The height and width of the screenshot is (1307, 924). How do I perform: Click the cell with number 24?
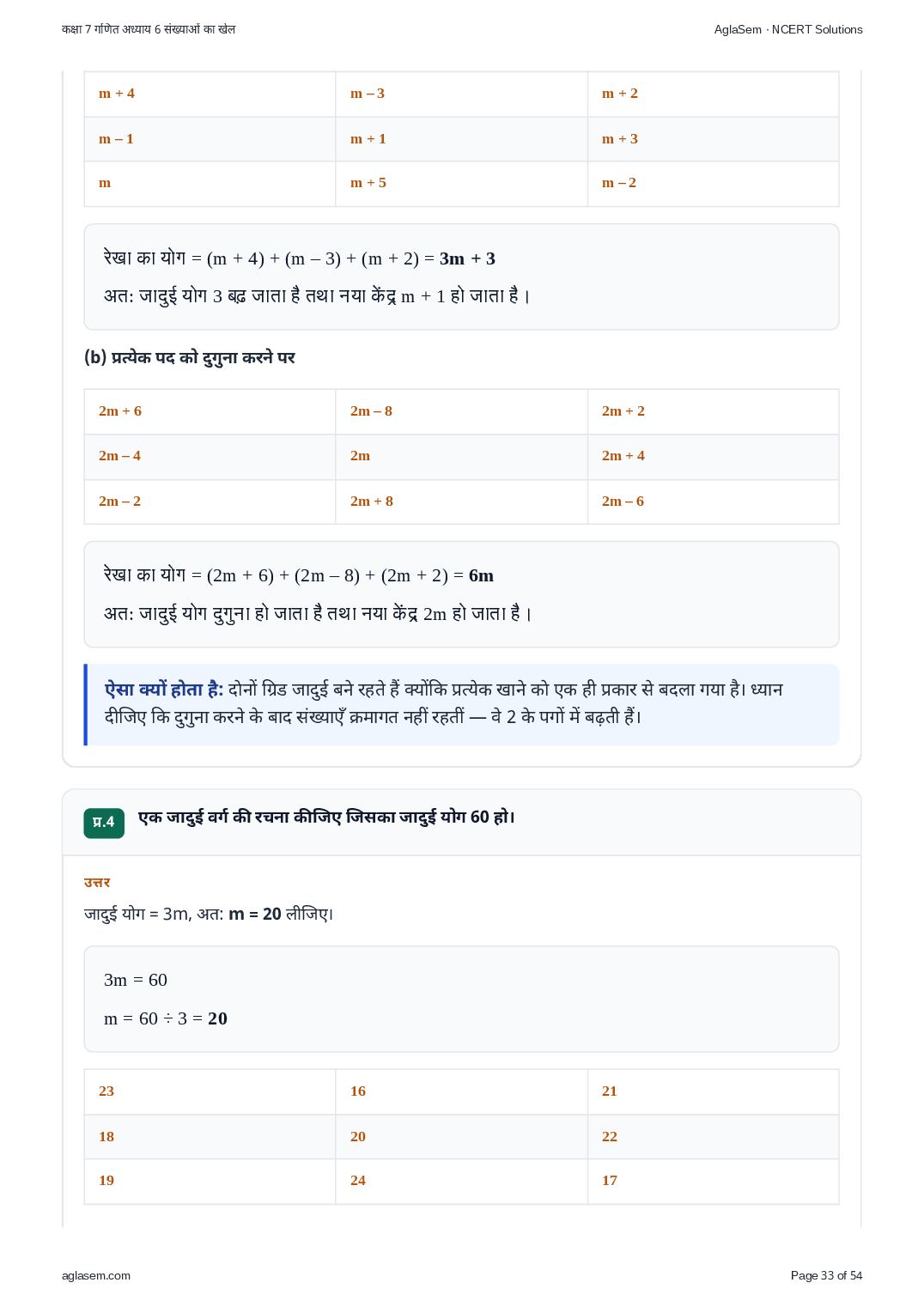pos(461,1181)
